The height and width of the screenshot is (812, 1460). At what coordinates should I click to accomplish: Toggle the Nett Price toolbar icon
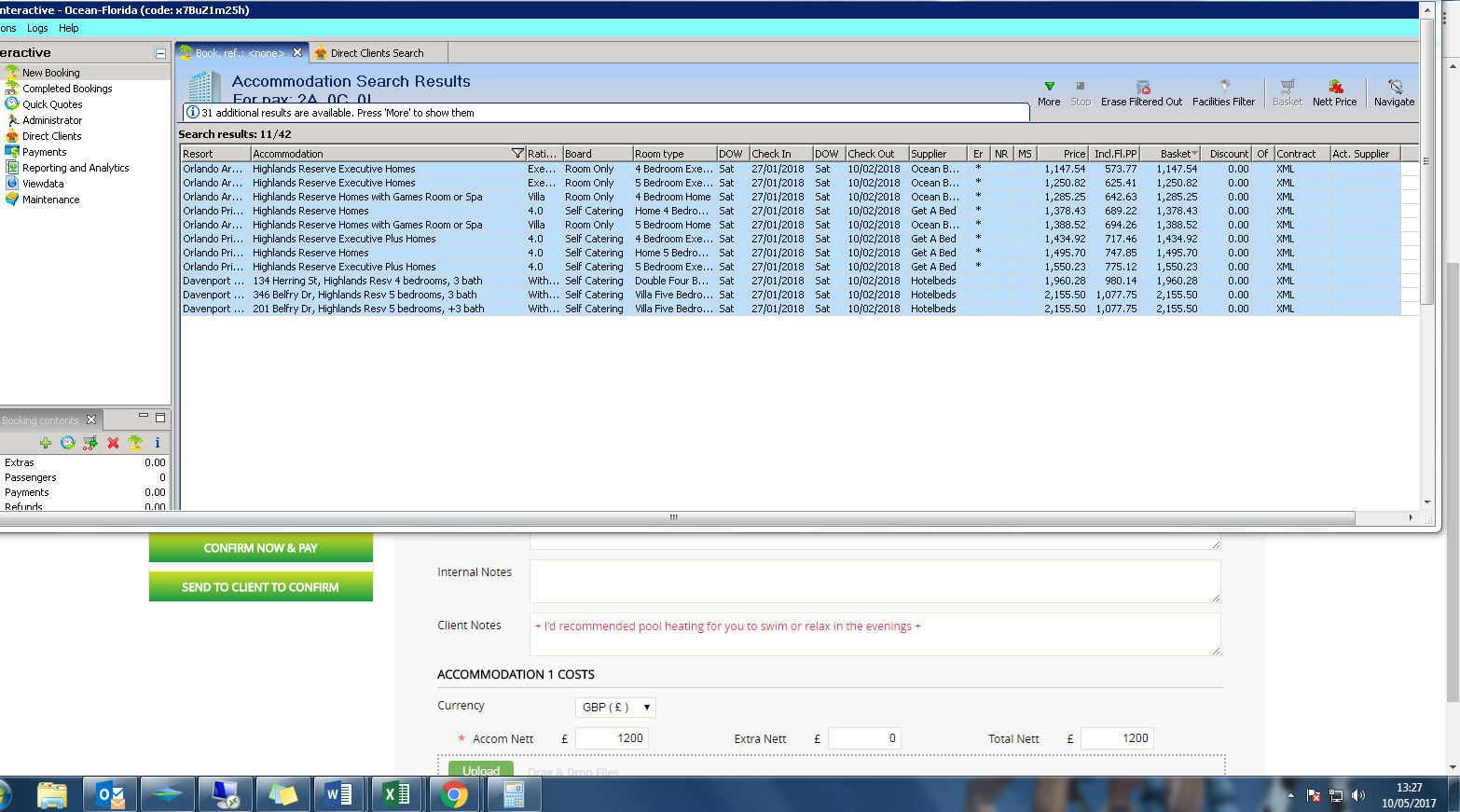point(1335,86)
